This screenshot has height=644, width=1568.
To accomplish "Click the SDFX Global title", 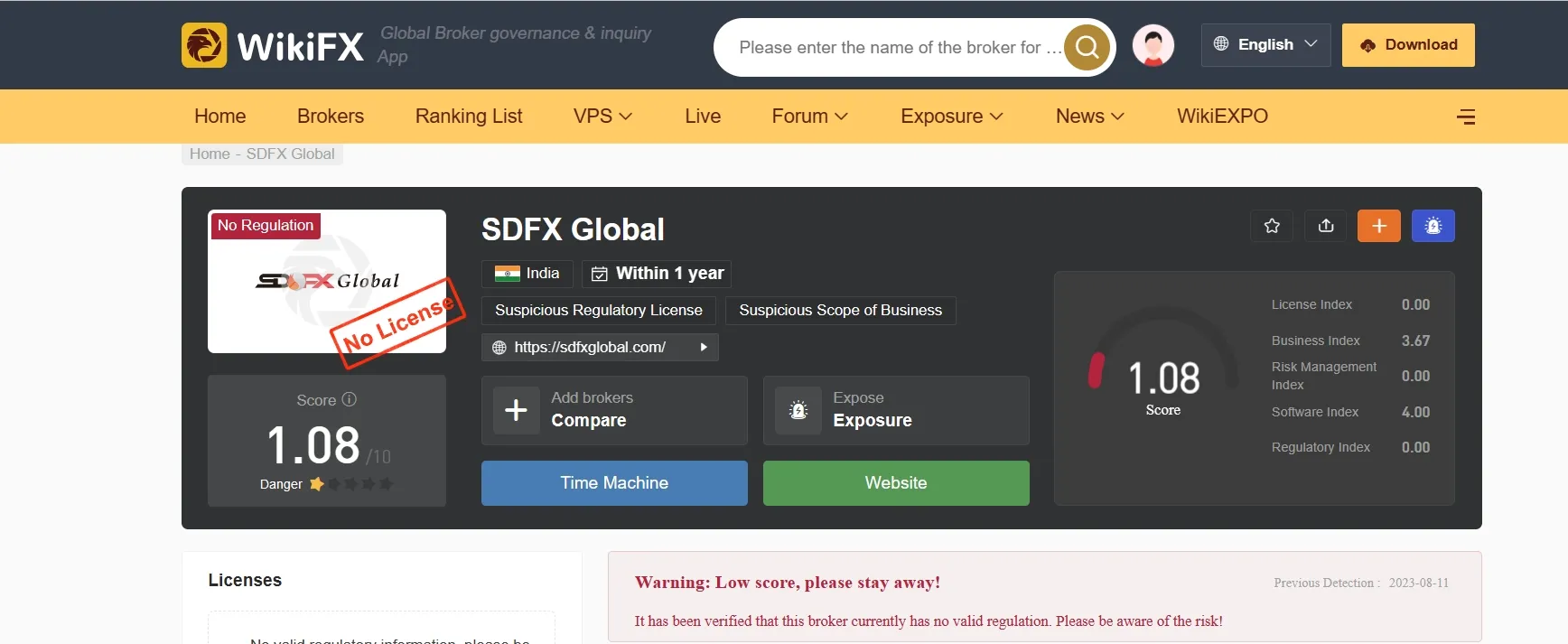I will coord(573,229).
